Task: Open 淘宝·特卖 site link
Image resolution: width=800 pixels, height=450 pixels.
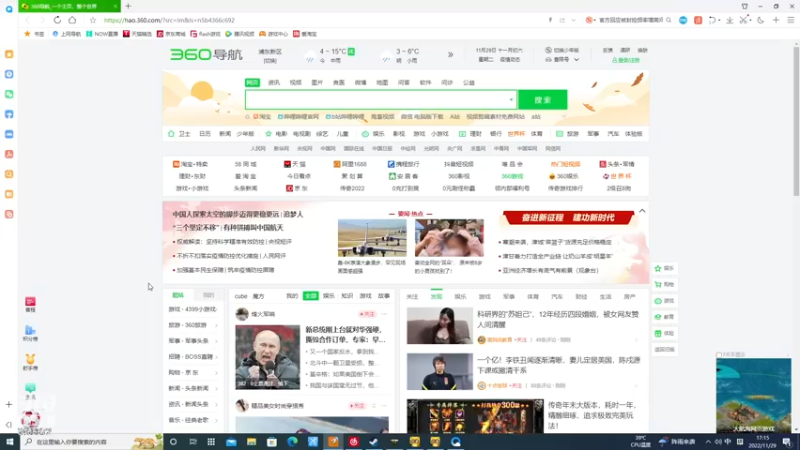Action: [190, 164]
